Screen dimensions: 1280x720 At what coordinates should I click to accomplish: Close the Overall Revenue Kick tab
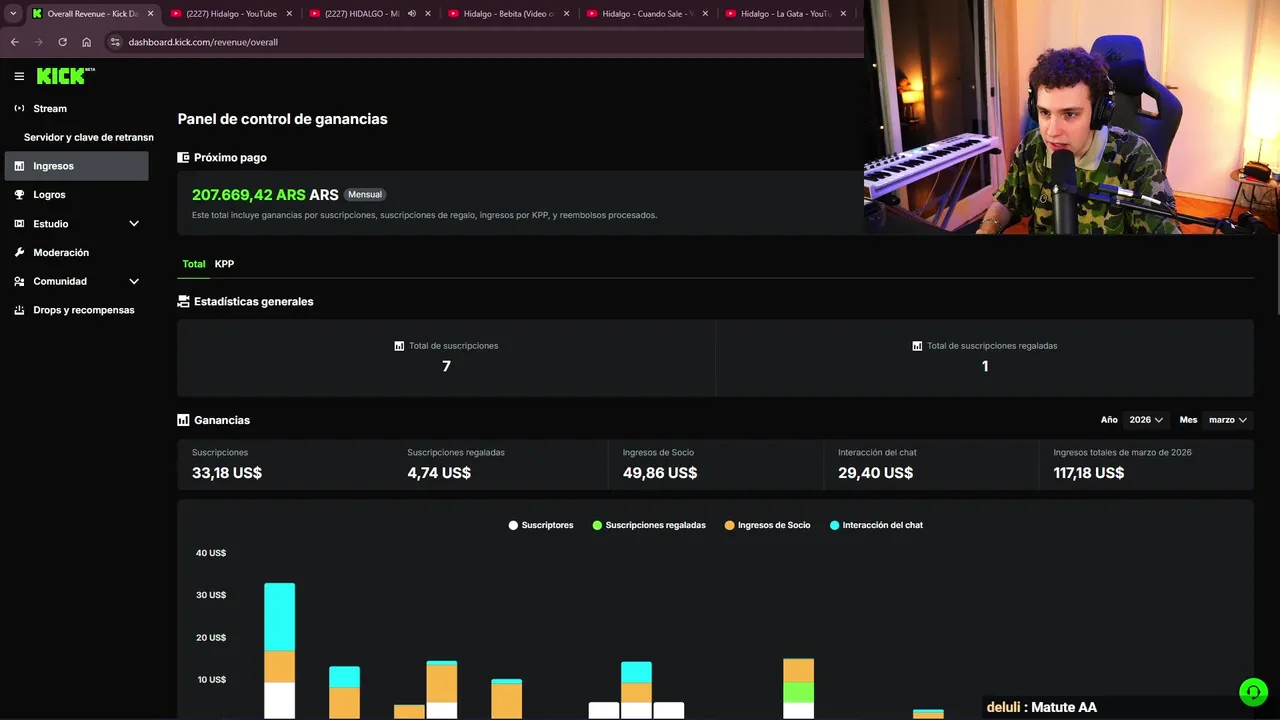[x=151, y=14]
